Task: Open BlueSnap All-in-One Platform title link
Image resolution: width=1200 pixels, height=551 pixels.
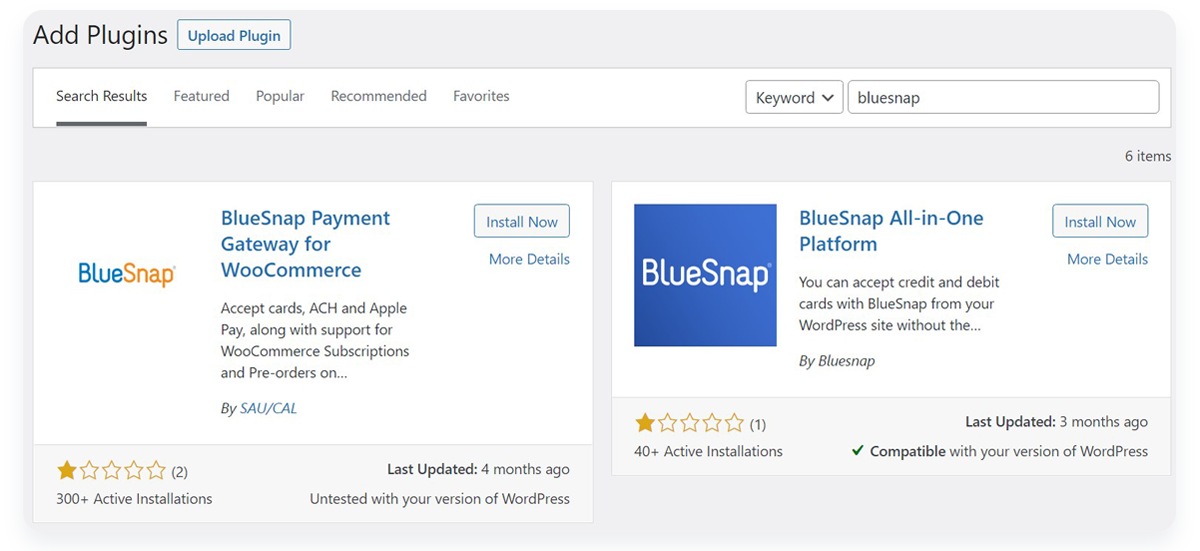Action: pos(891,231)
